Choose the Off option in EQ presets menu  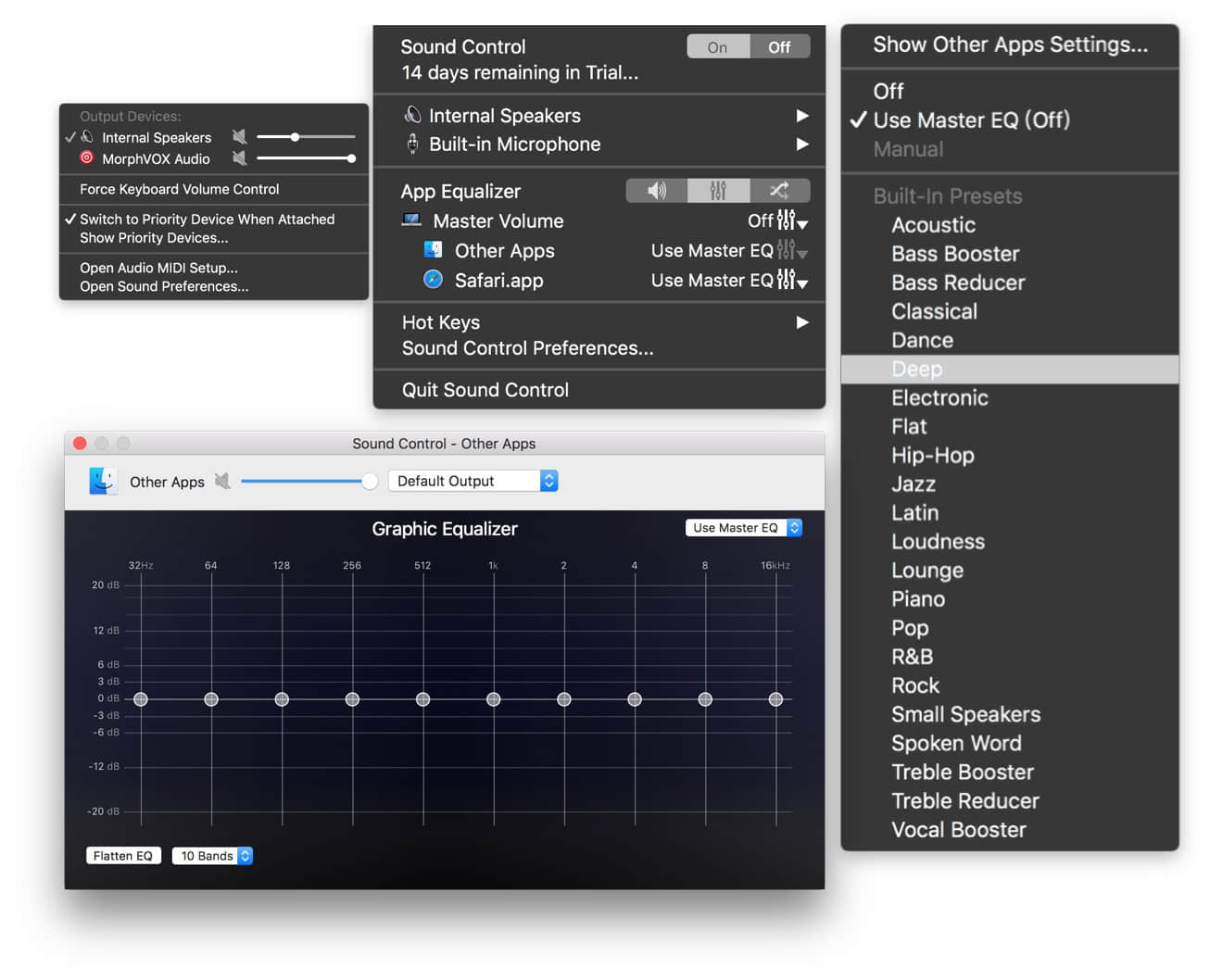(889, 92)
